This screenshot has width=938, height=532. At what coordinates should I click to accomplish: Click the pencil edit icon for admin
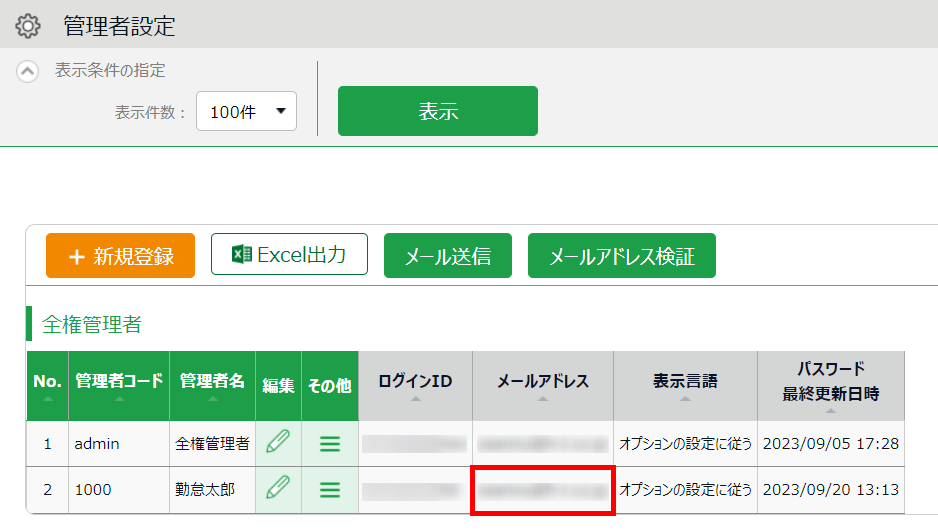tap(278, 443)
